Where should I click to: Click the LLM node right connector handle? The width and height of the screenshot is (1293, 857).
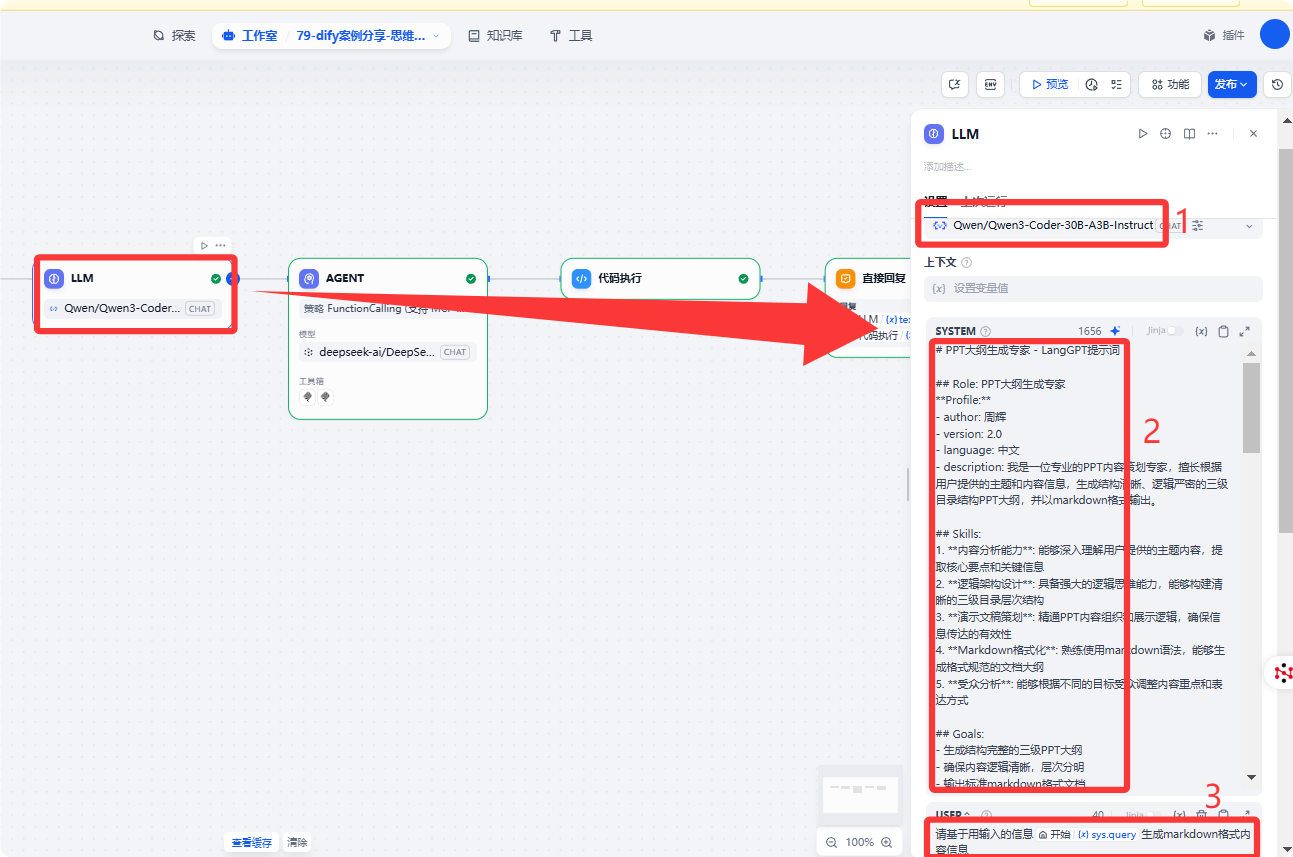pyautogui.click(x=233, y=279)
